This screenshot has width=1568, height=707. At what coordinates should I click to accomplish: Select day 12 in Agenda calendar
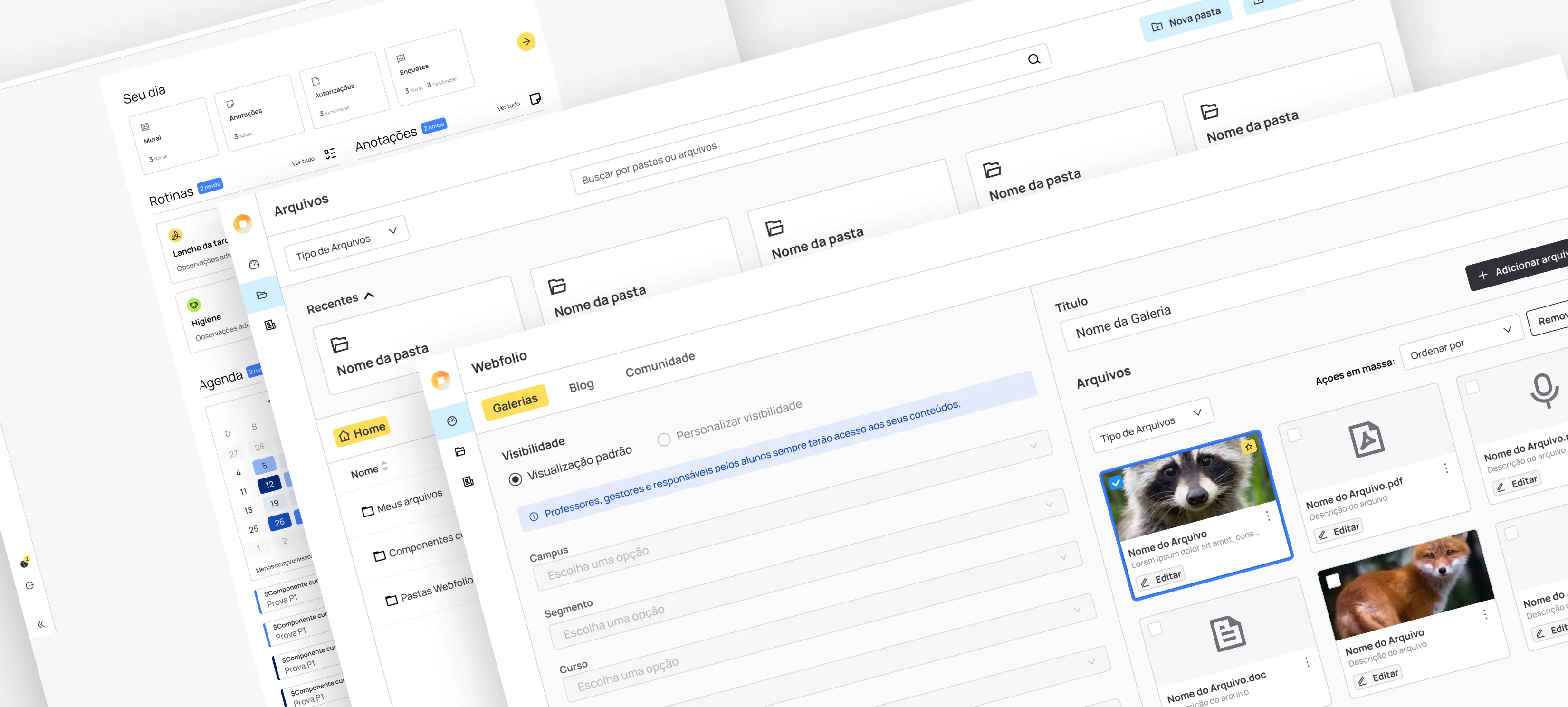click(x=269, y=484)
